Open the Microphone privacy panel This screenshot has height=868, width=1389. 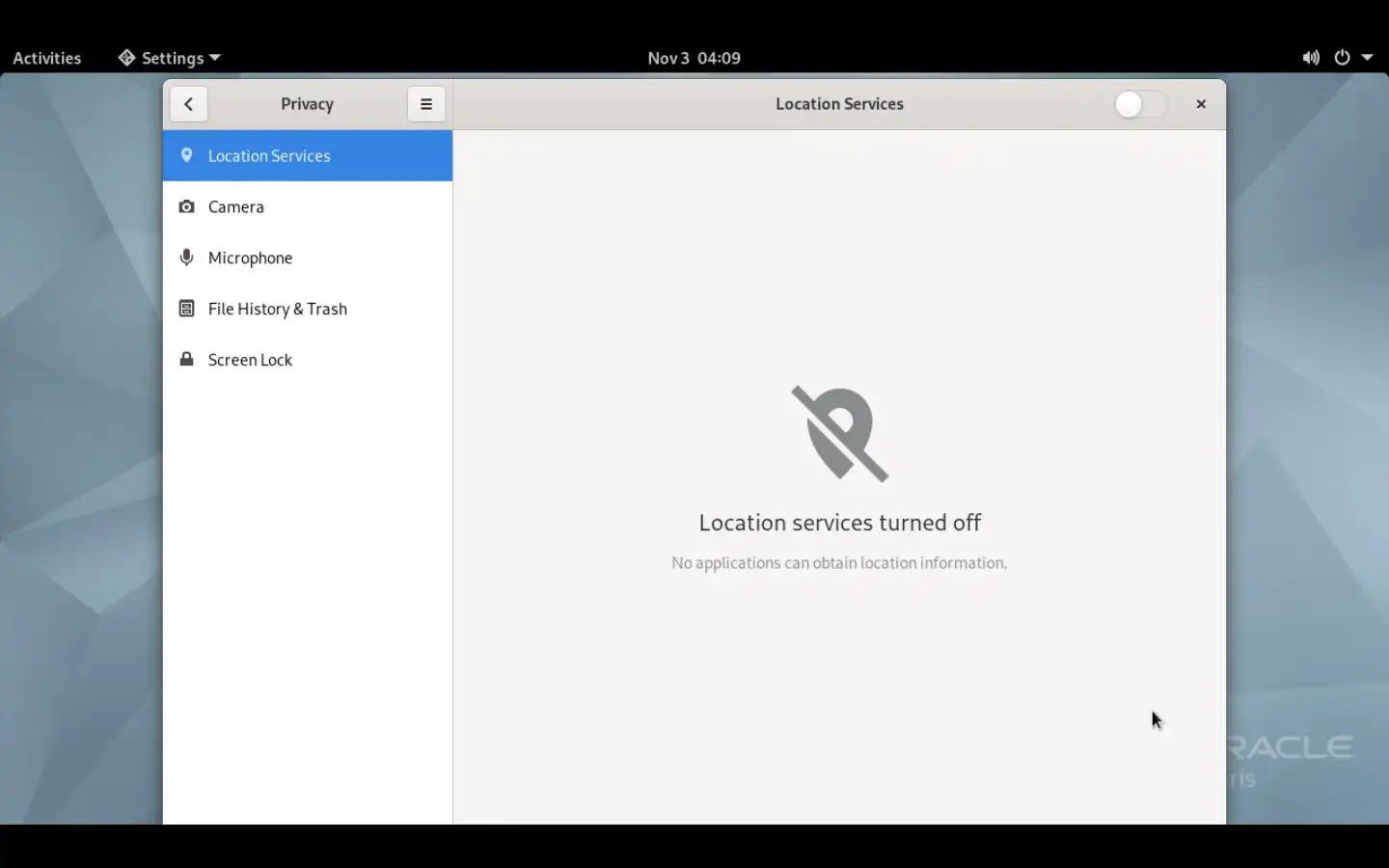[x=308, y=258]
